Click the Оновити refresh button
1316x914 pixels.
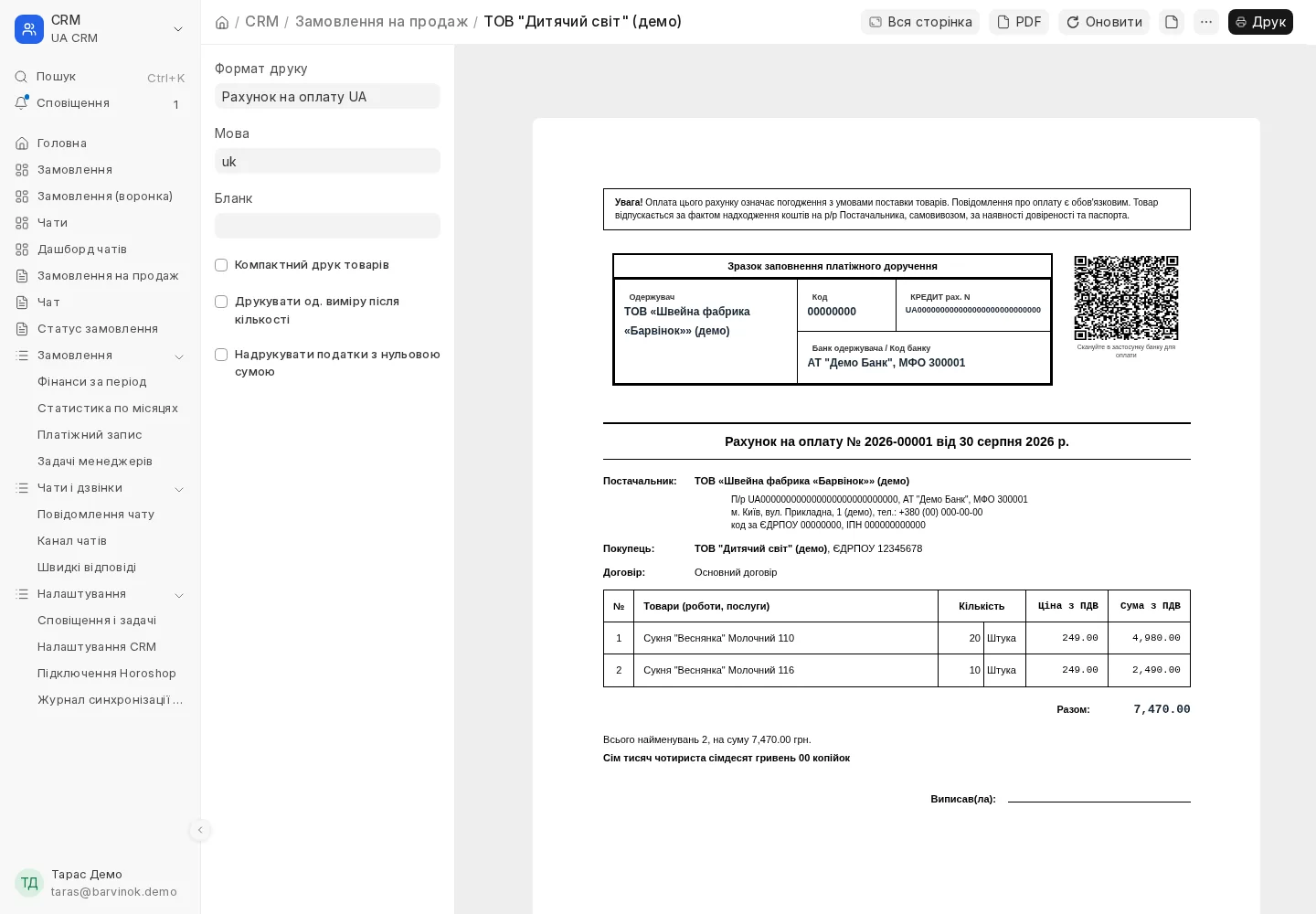point(1104,22)
